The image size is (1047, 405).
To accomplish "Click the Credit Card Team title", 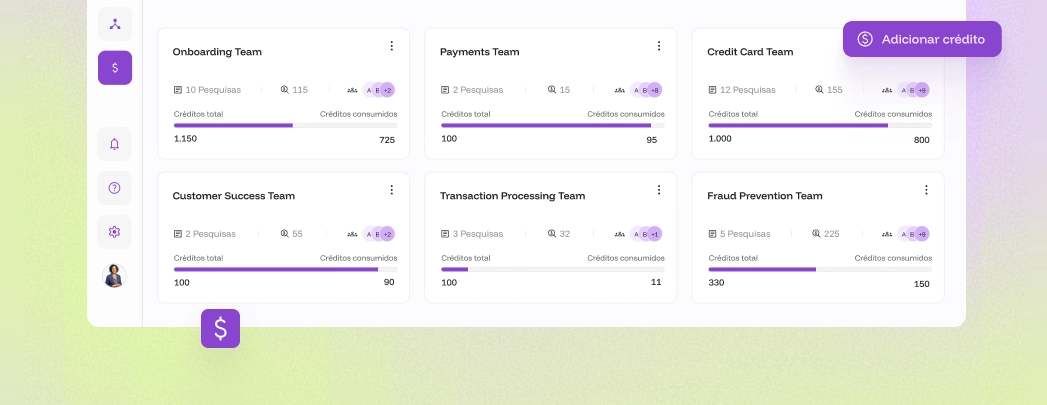I will coord(749,52).
